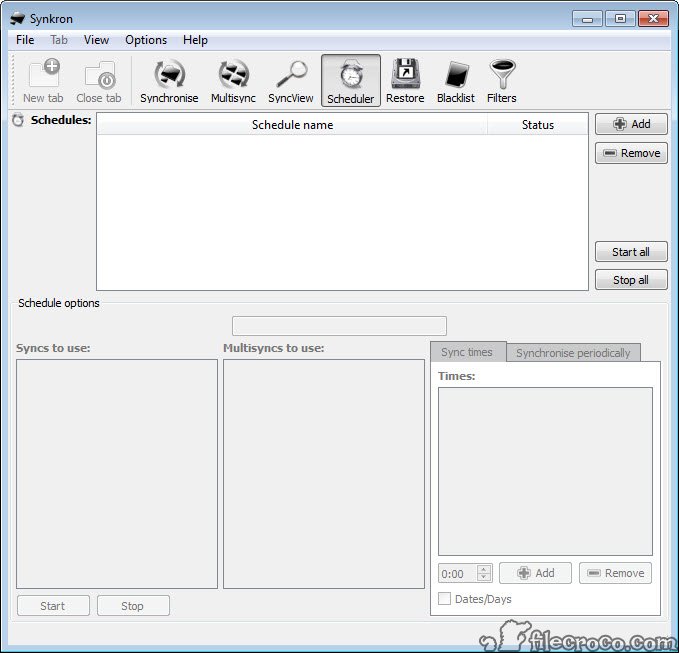Screen dimensions: 679x653
Task: Maximize the Synkron window
Action: point(620,19)
